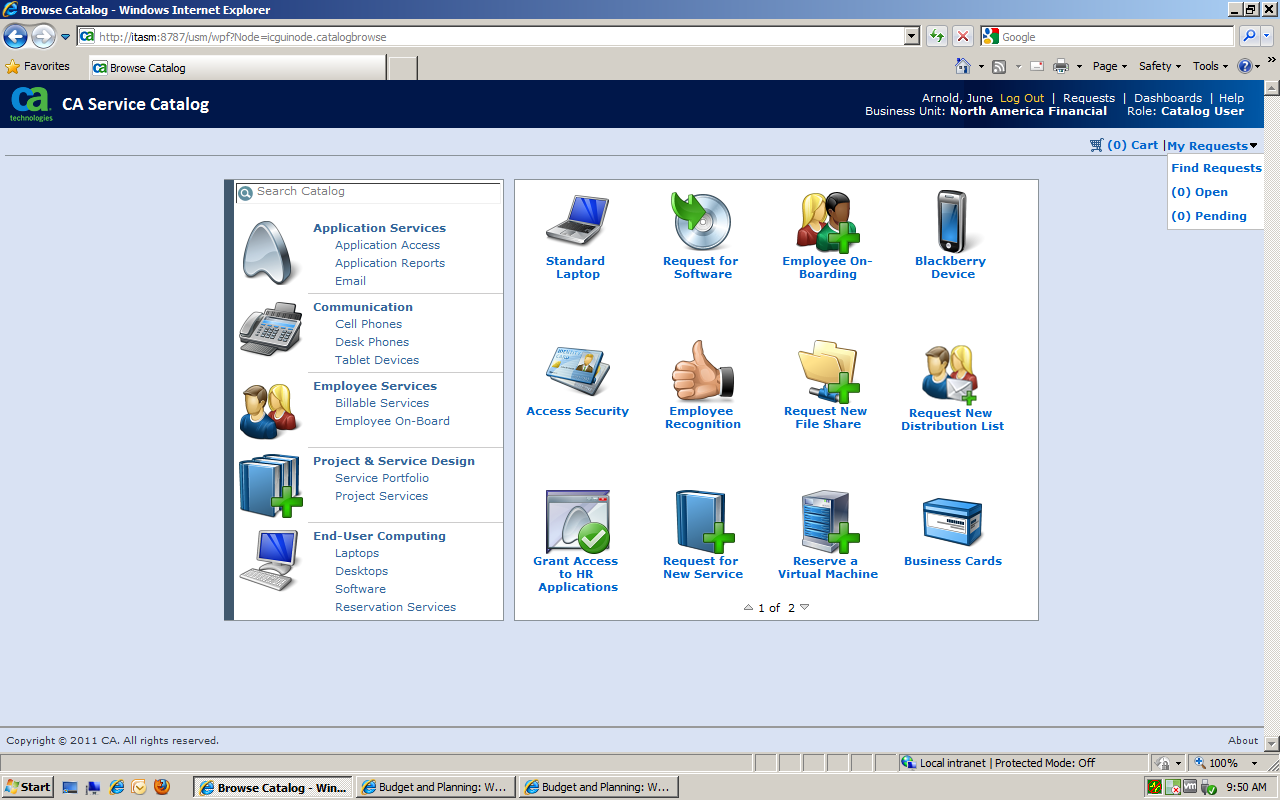
Task: Select the Request for New Service icon
Action: 704,521
